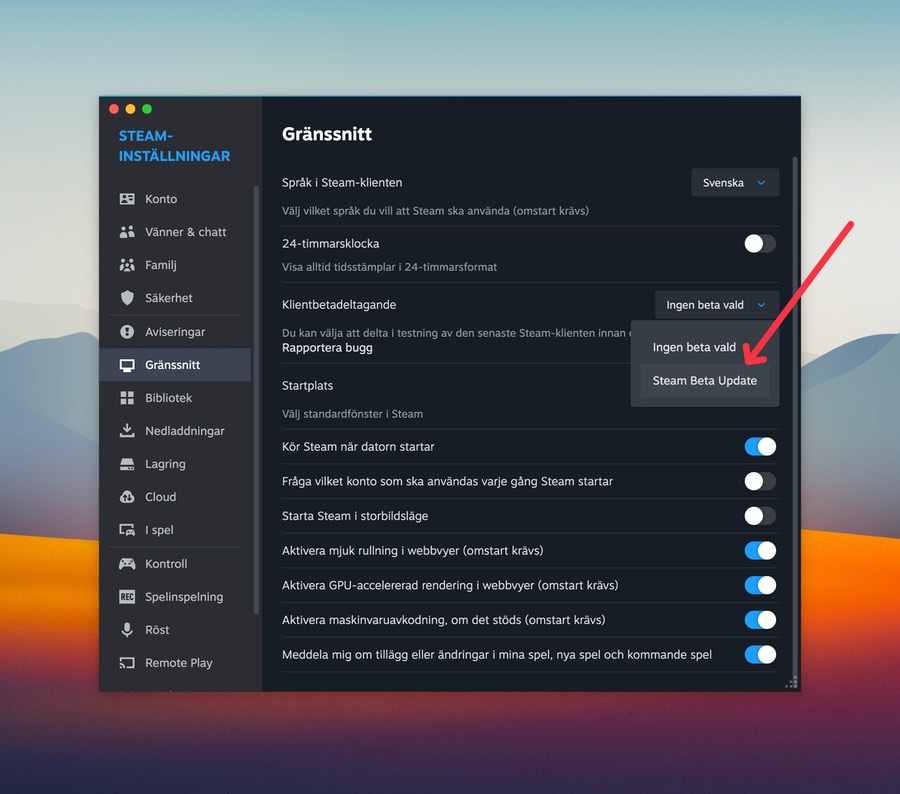Click the Kontroll gamepad icon
The image size is (900, 794).
127,564
